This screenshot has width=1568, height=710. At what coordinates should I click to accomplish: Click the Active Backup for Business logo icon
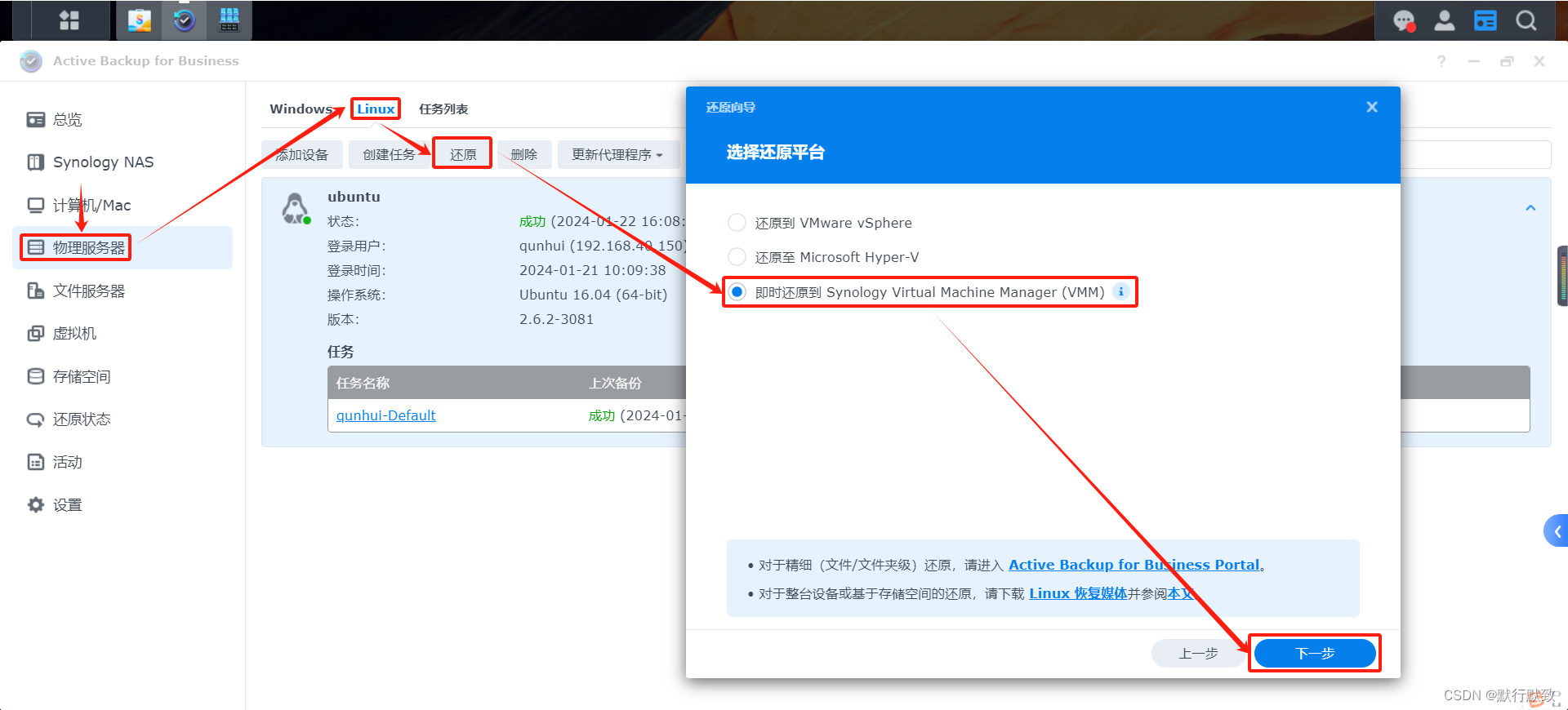[x=31, y=61]
